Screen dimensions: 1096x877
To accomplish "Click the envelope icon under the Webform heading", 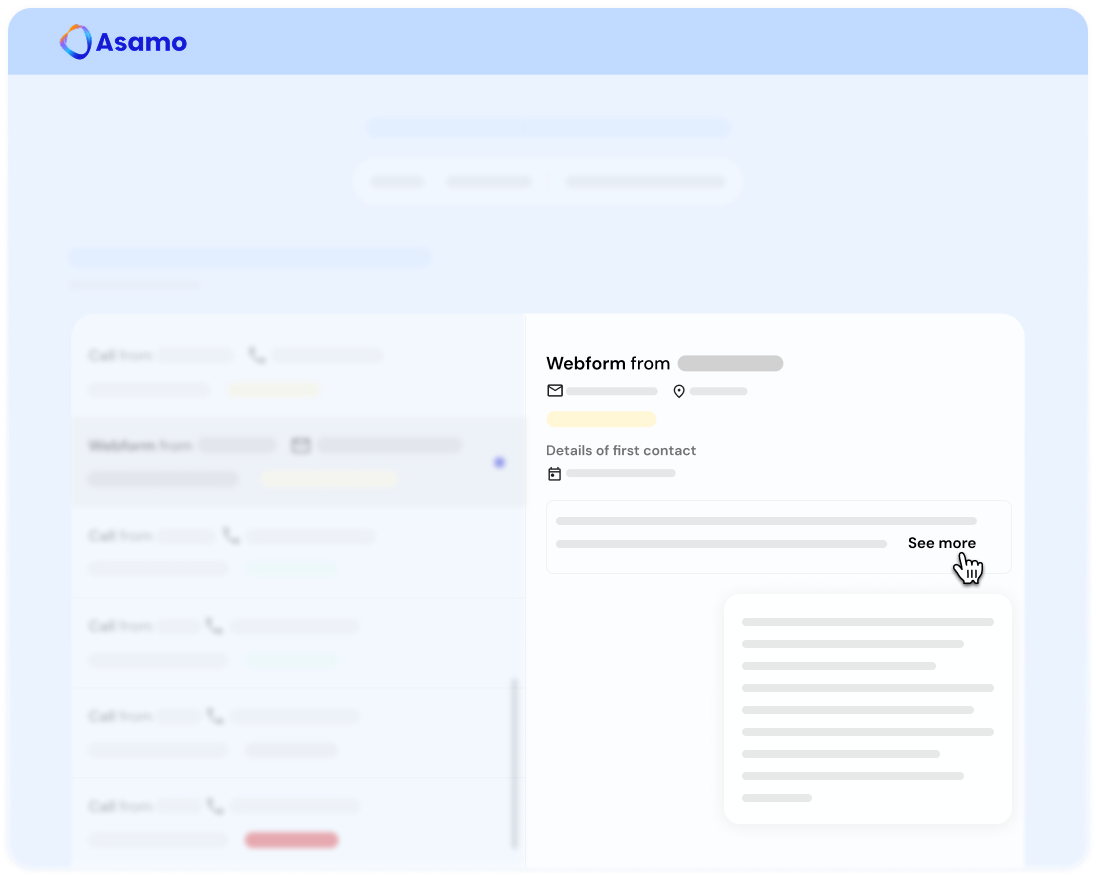I will pos(555,391).
